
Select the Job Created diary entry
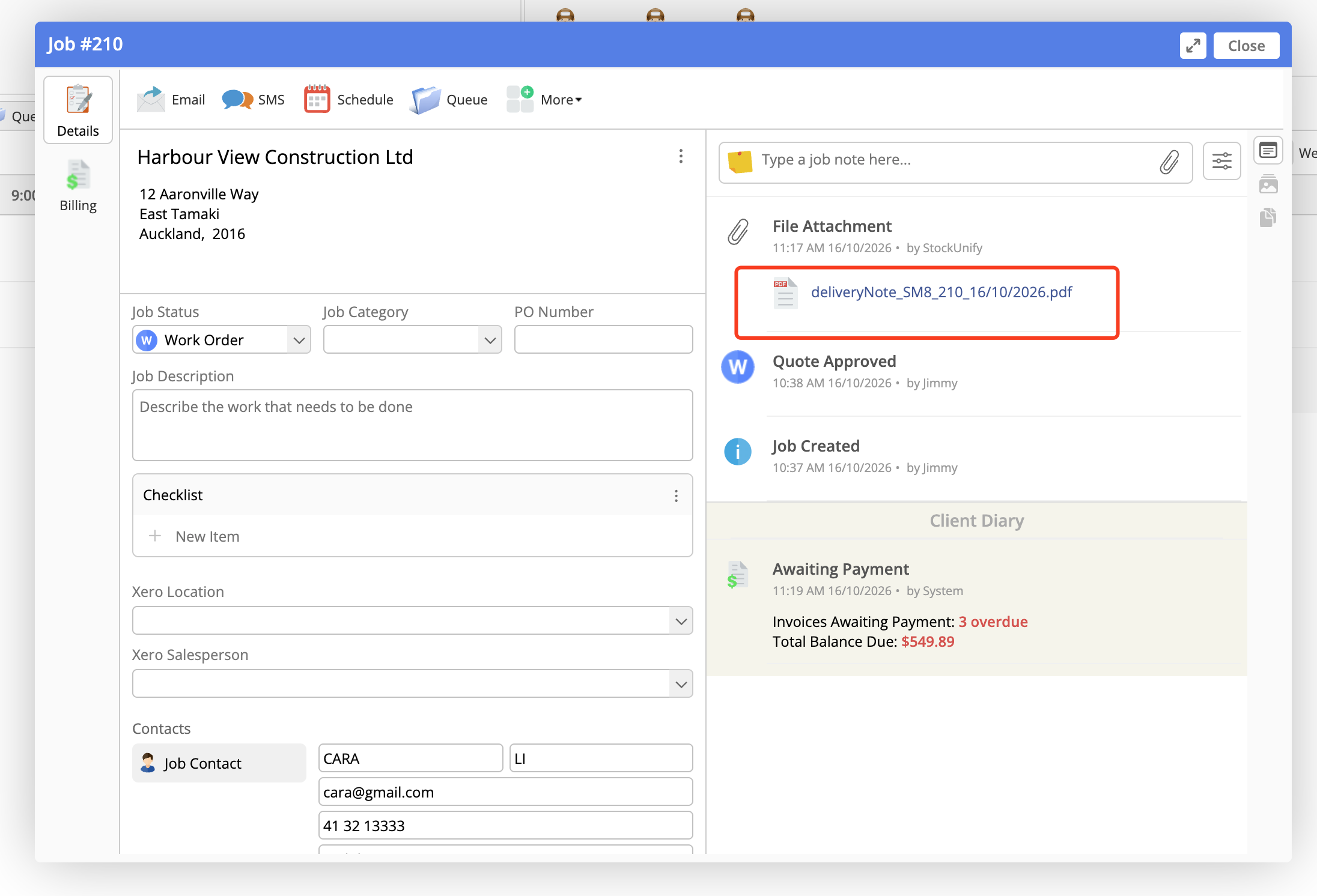[815, 446]
